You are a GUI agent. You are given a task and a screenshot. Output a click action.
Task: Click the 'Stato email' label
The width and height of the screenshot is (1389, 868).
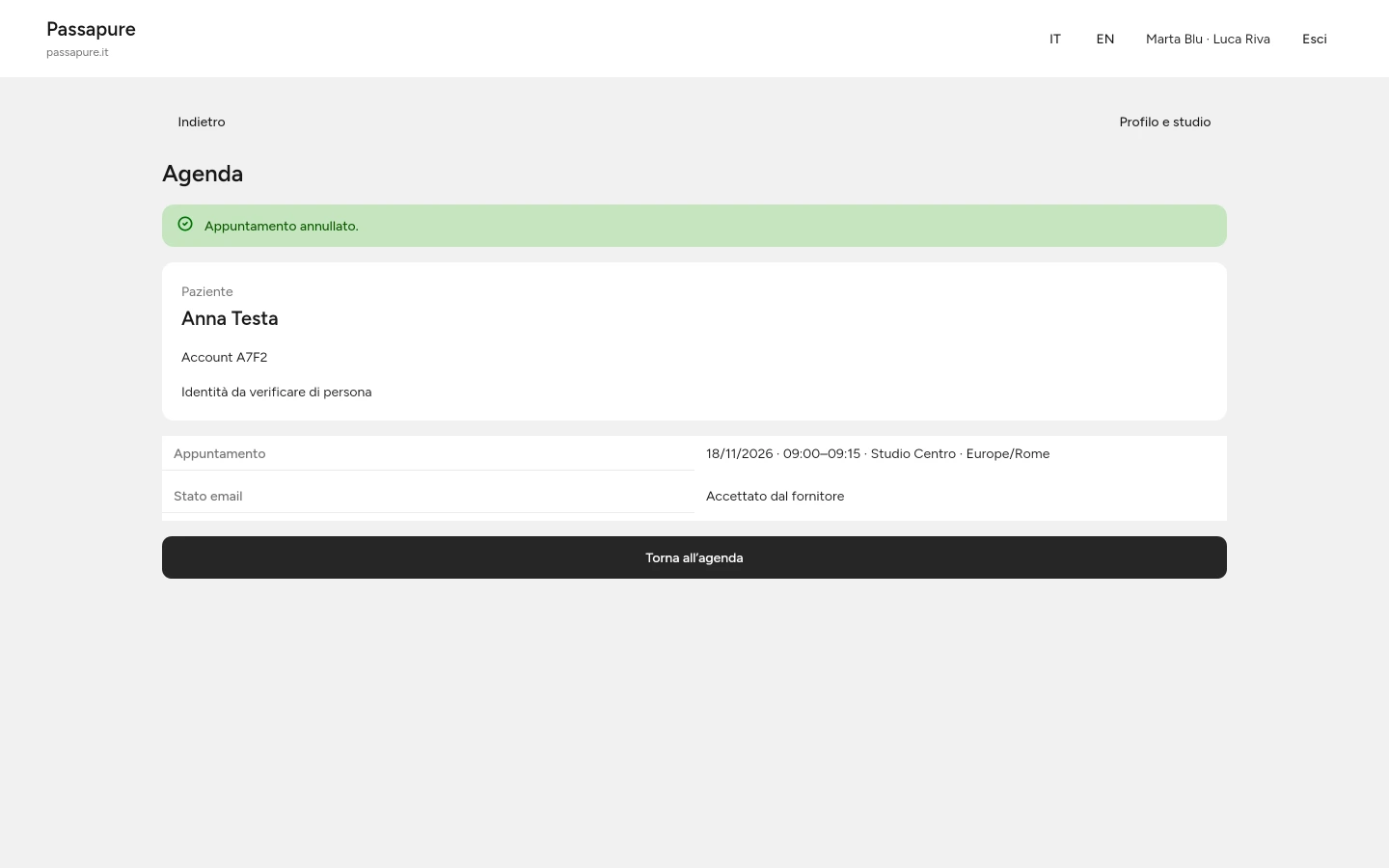[208, 496]
